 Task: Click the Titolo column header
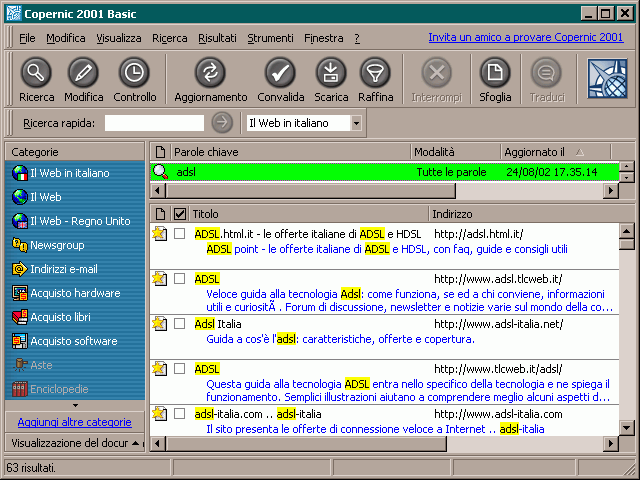[x=309, y=214]
